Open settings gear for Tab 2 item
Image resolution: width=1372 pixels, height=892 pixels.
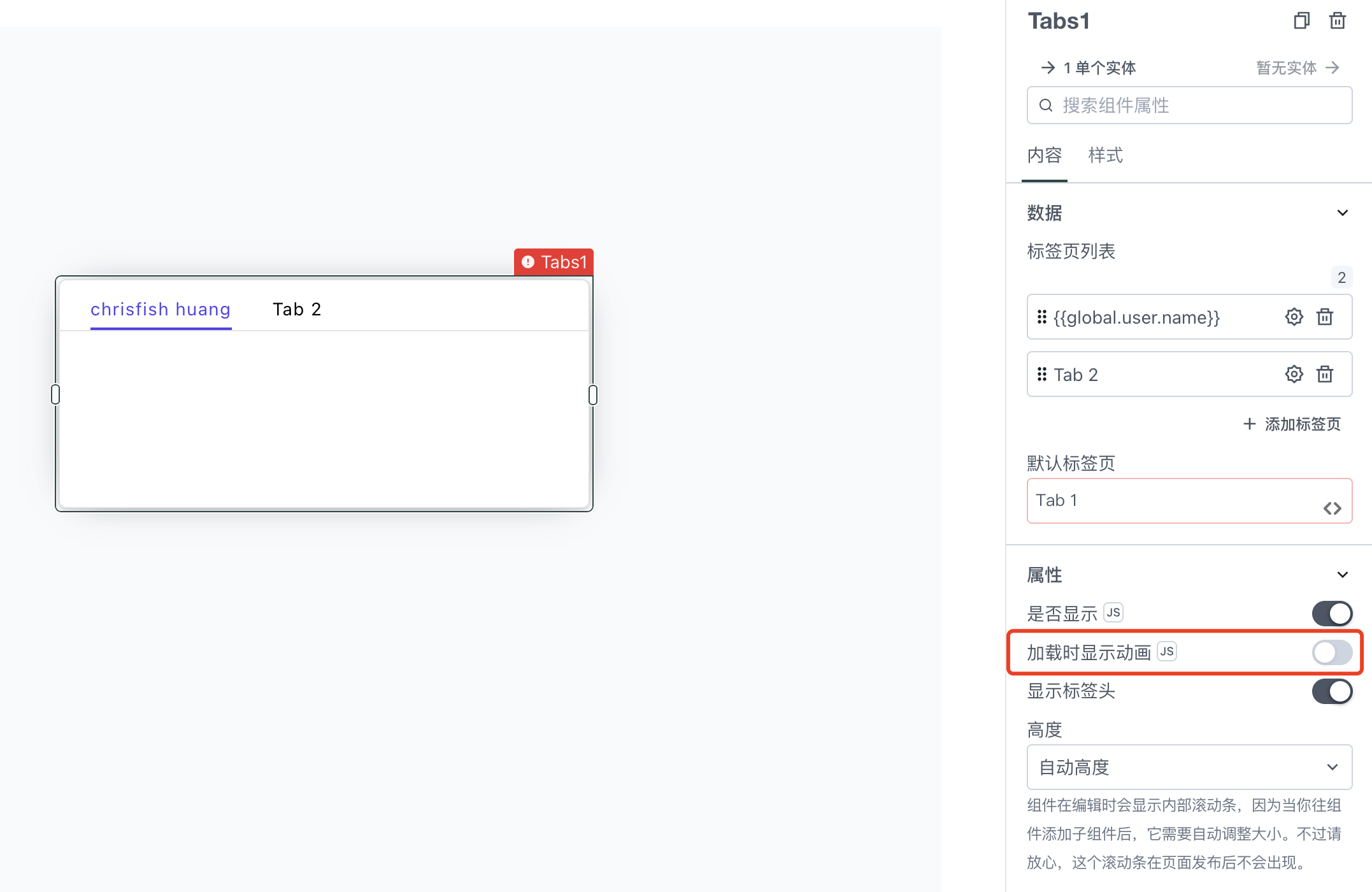(1294, 374)
